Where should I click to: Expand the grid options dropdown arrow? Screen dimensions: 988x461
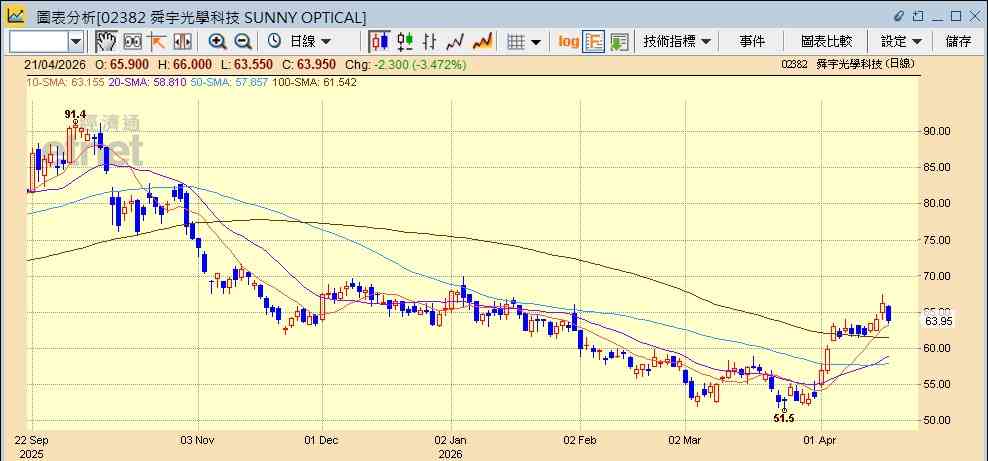(x=536, y=42)
